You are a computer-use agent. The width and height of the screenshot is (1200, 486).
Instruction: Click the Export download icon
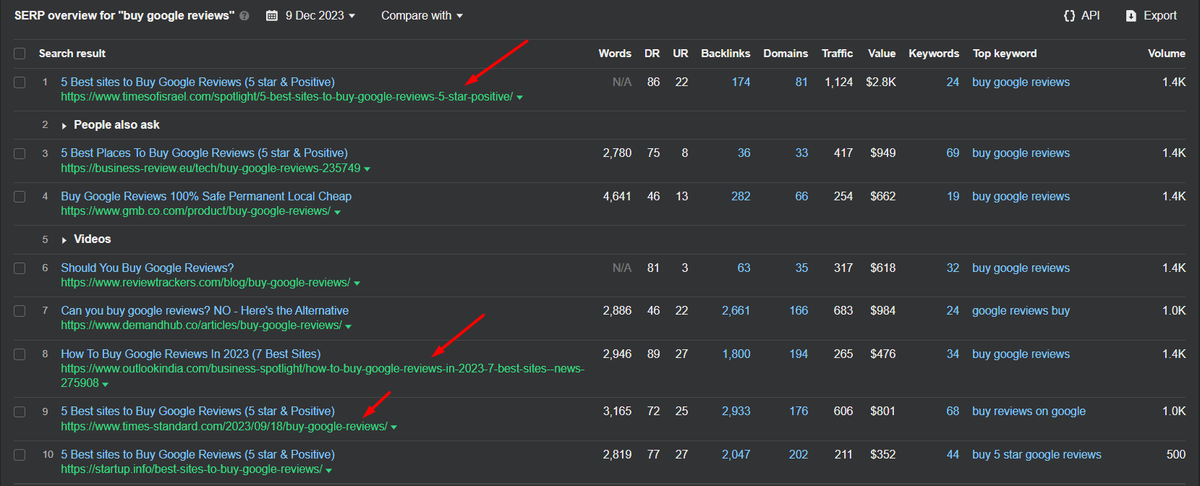[1131, 16]
